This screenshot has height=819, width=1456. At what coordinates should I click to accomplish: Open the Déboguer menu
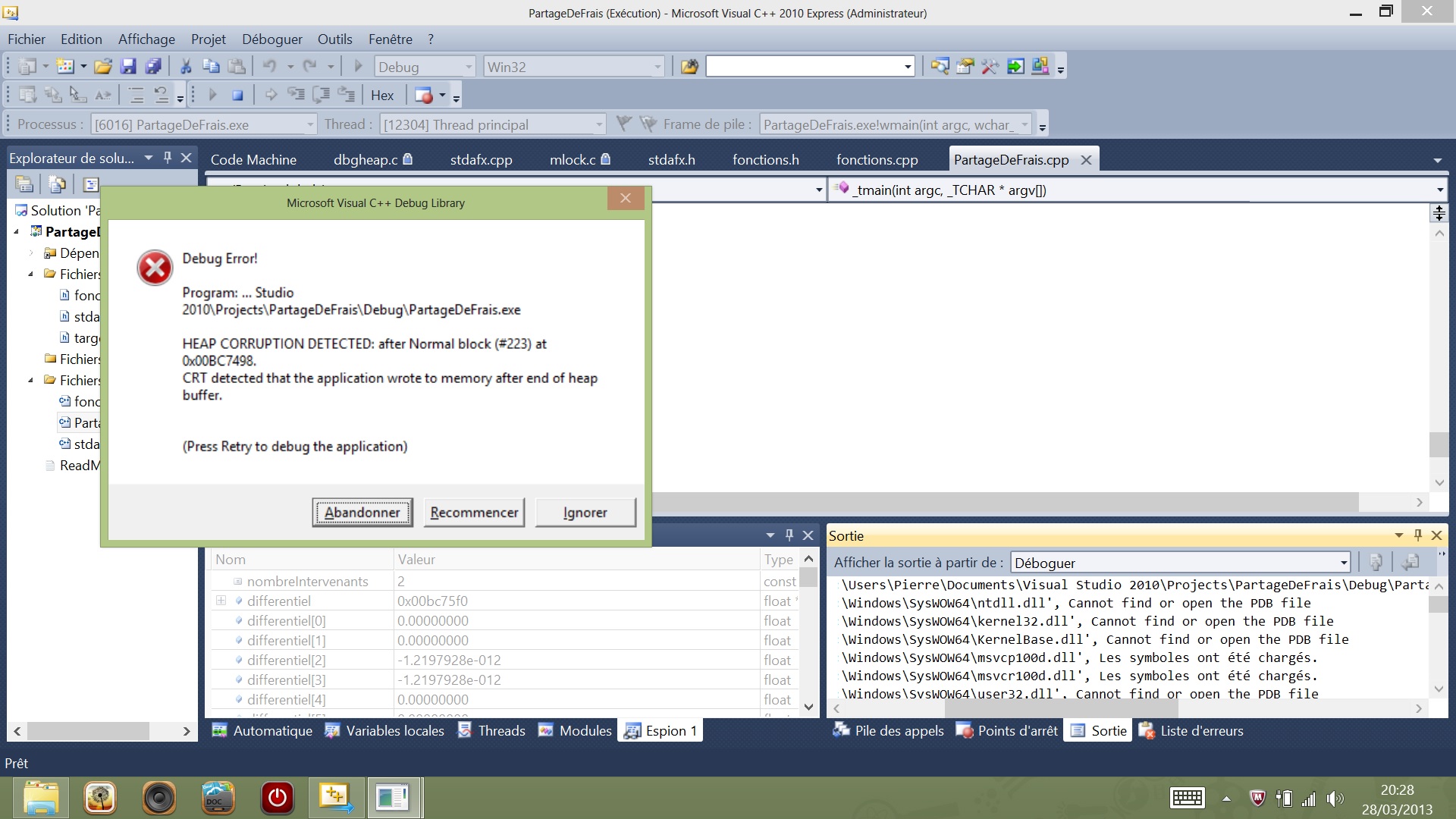[272, 39]
